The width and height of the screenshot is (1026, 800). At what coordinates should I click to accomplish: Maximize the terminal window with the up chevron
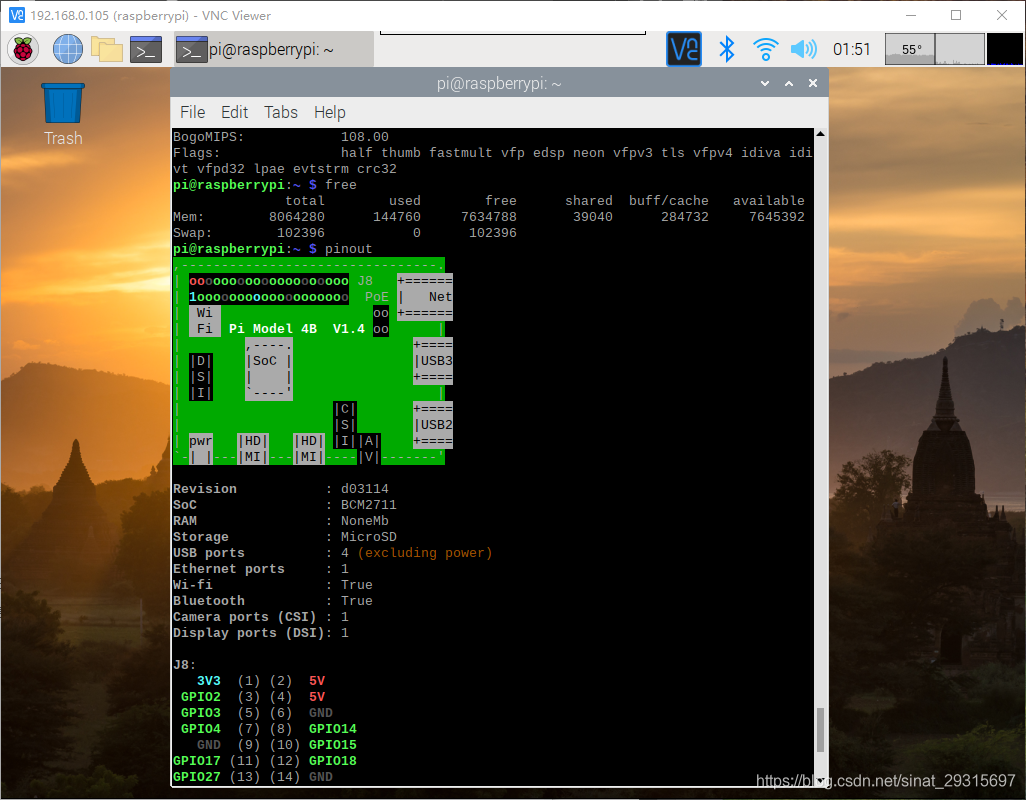789,83
